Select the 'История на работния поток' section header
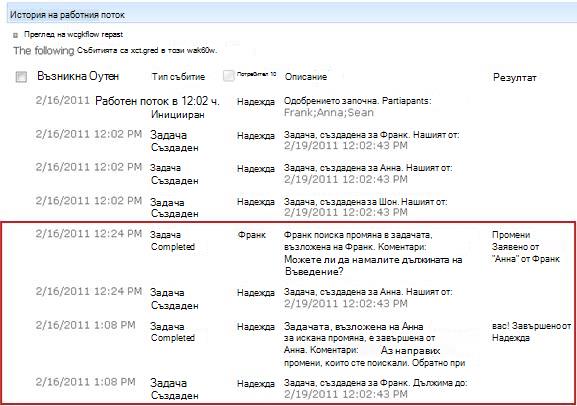Screen dimensions: 577x406 [x=67, y=15]
